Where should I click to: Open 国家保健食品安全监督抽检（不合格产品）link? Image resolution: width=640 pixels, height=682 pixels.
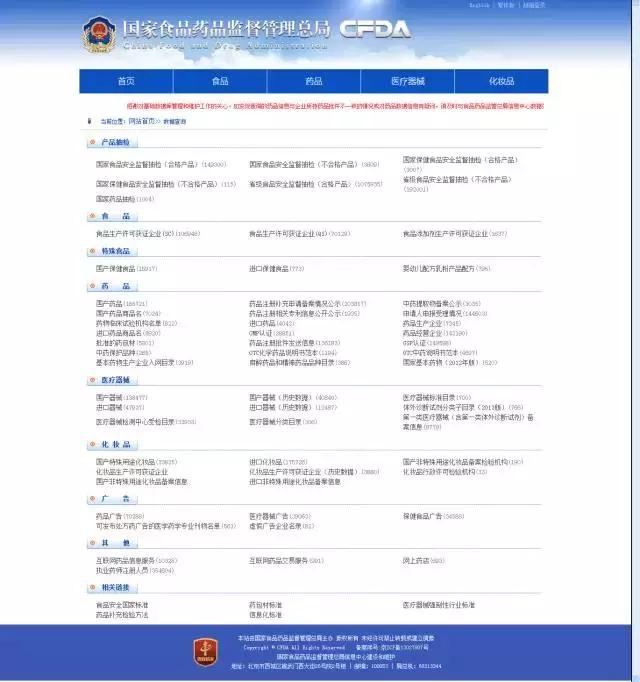coord(166,184)
